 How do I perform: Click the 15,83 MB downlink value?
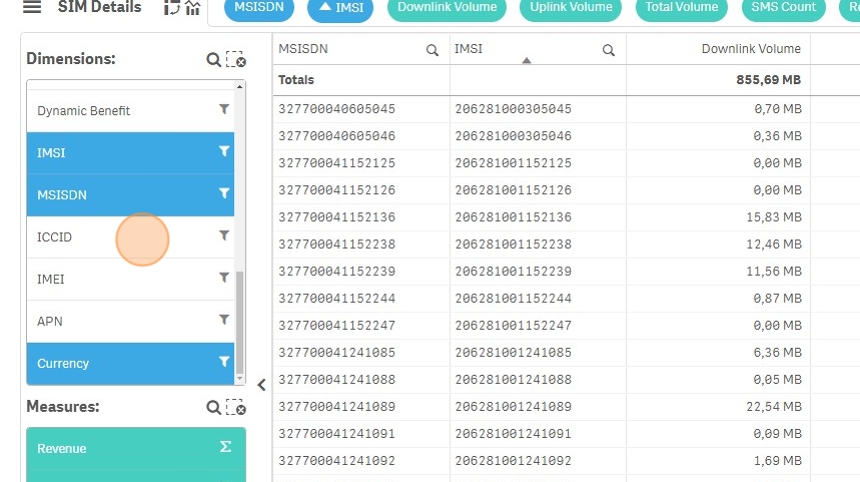click(x=774, y=217)
